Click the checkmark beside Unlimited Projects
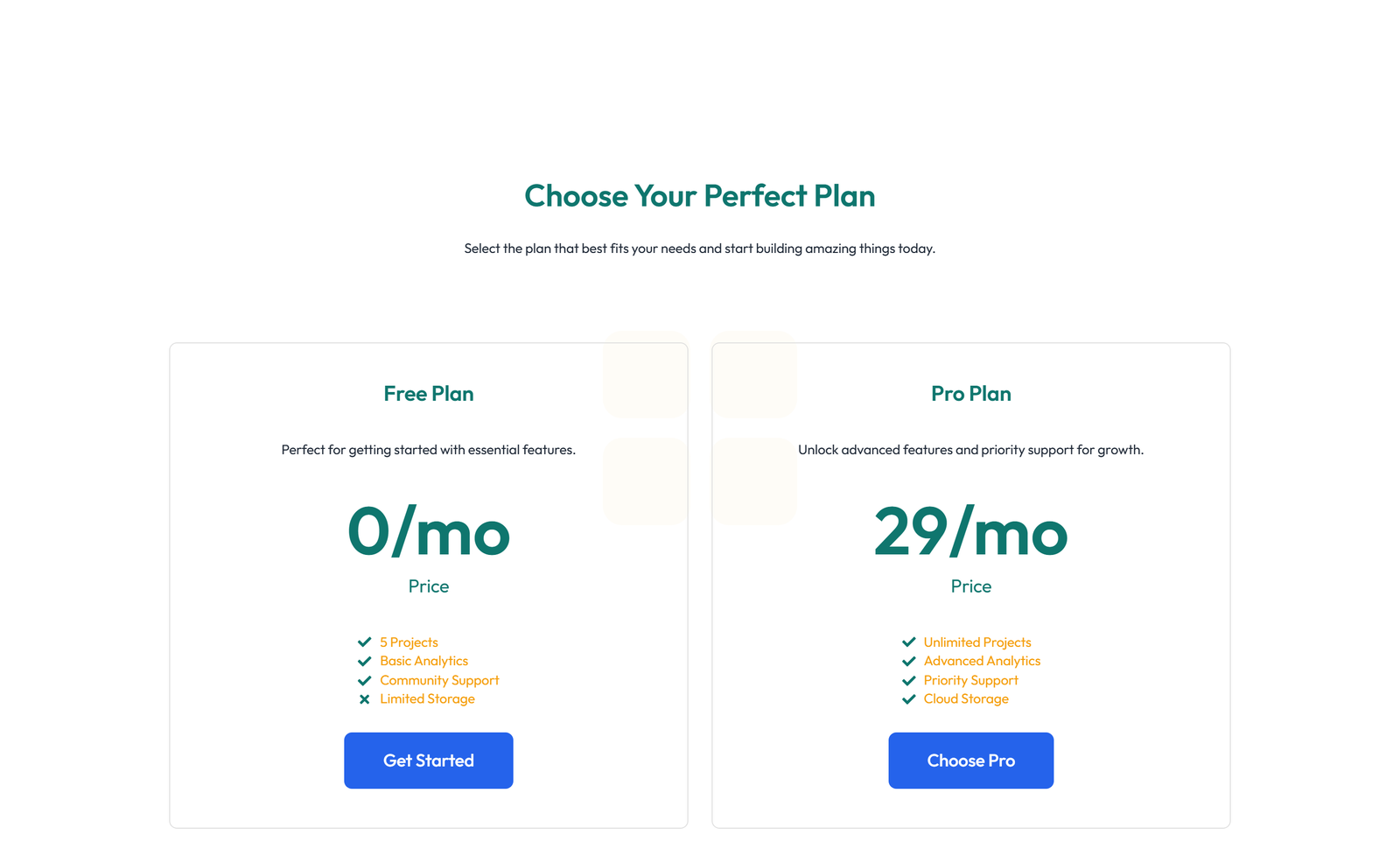The image size is (1400, 856). [909, 642]
